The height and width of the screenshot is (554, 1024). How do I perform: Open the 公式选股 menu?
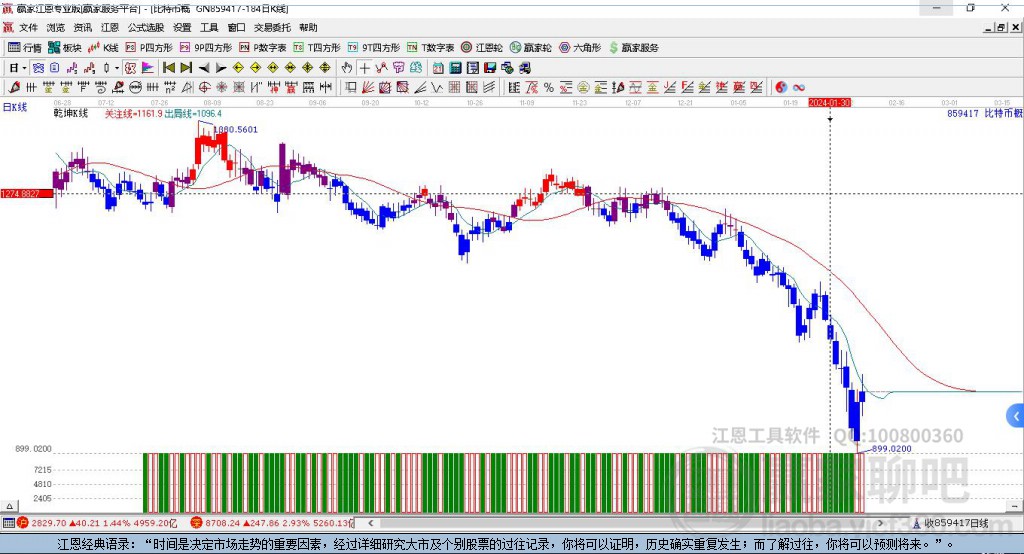coord(144,28)
